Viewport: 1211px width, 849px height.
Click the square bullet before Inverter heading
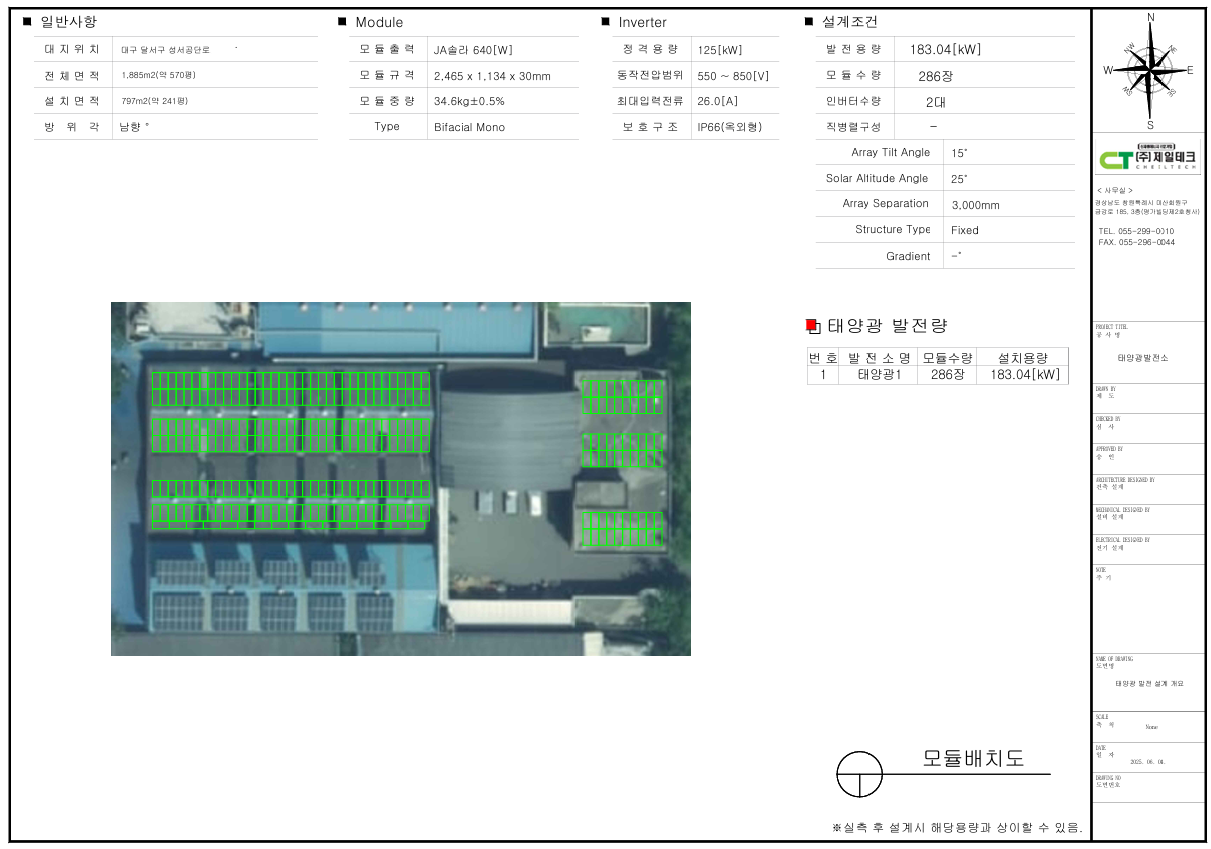click(605, 21)
